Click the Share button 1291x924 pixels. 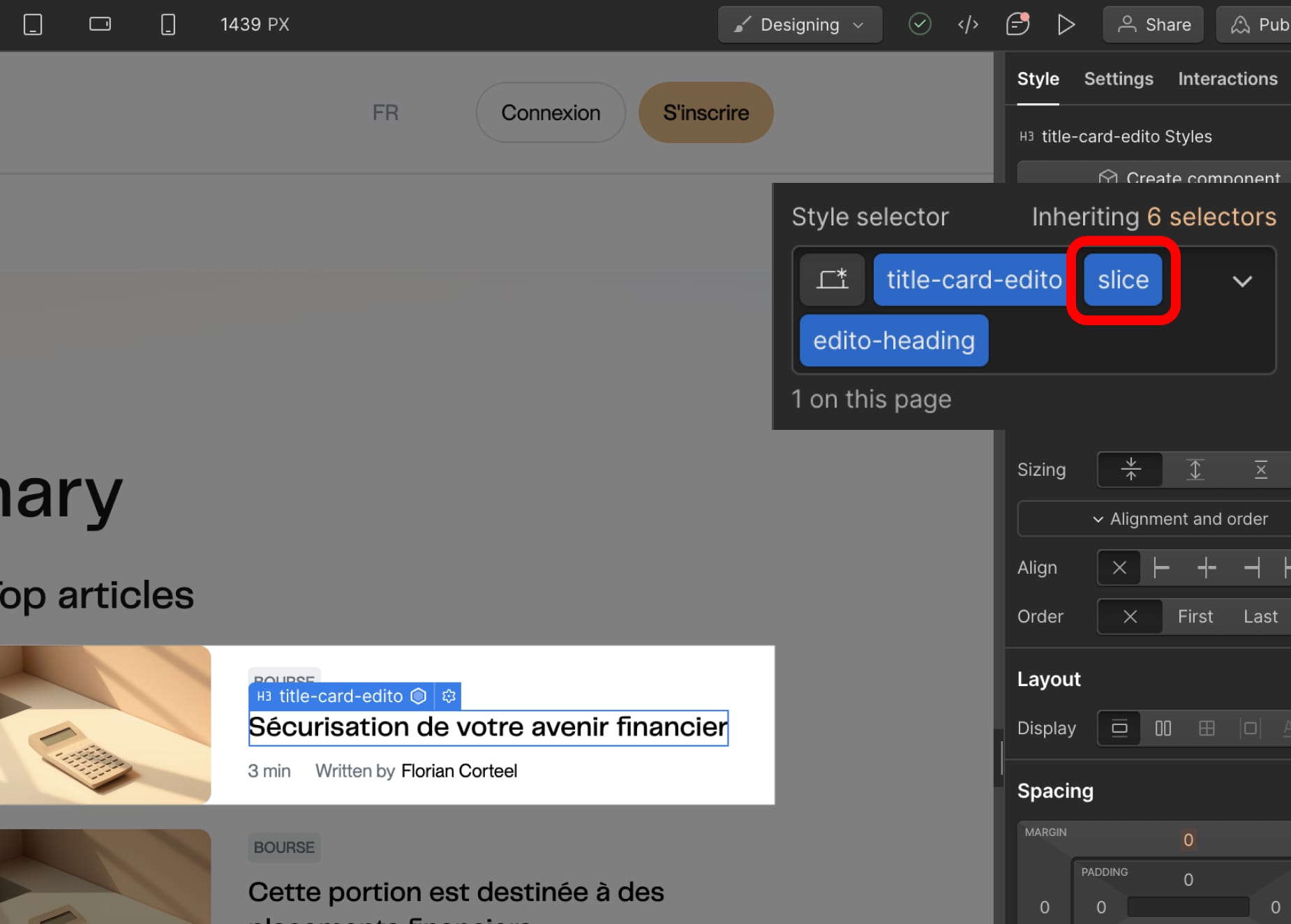[x=1154, y=25]
